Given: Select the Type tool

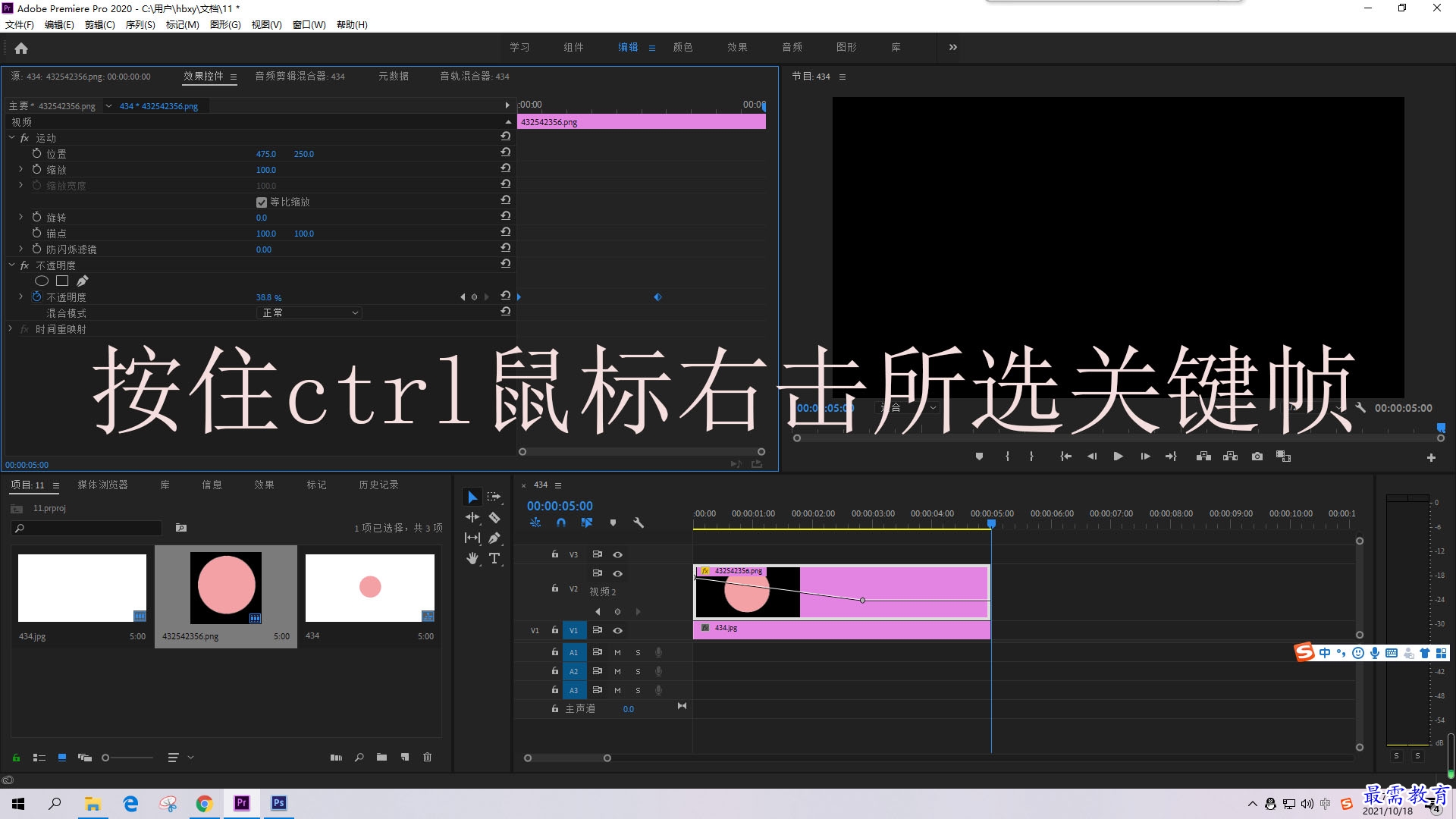Looking at the screenshot, I should (494, 559).
